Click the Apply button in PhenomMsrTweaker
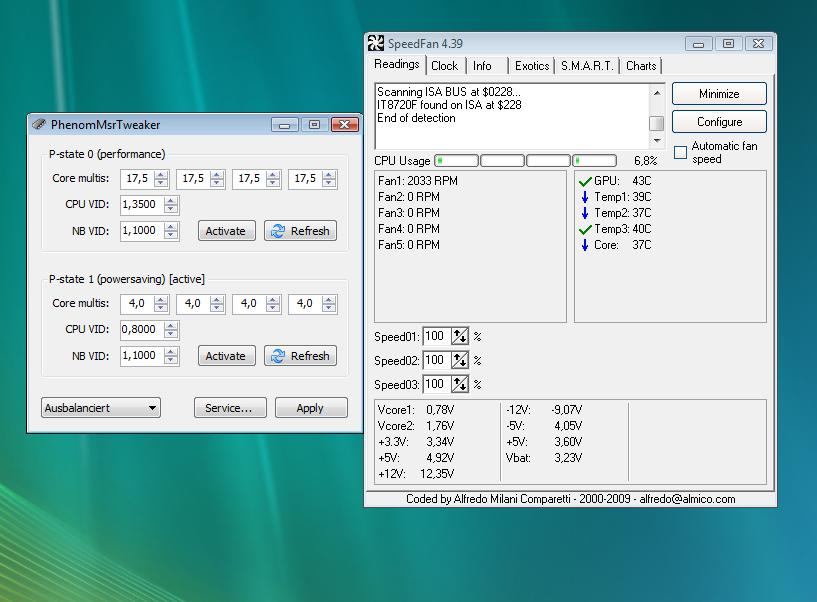The image size is (817, 602). pos(311,408)
